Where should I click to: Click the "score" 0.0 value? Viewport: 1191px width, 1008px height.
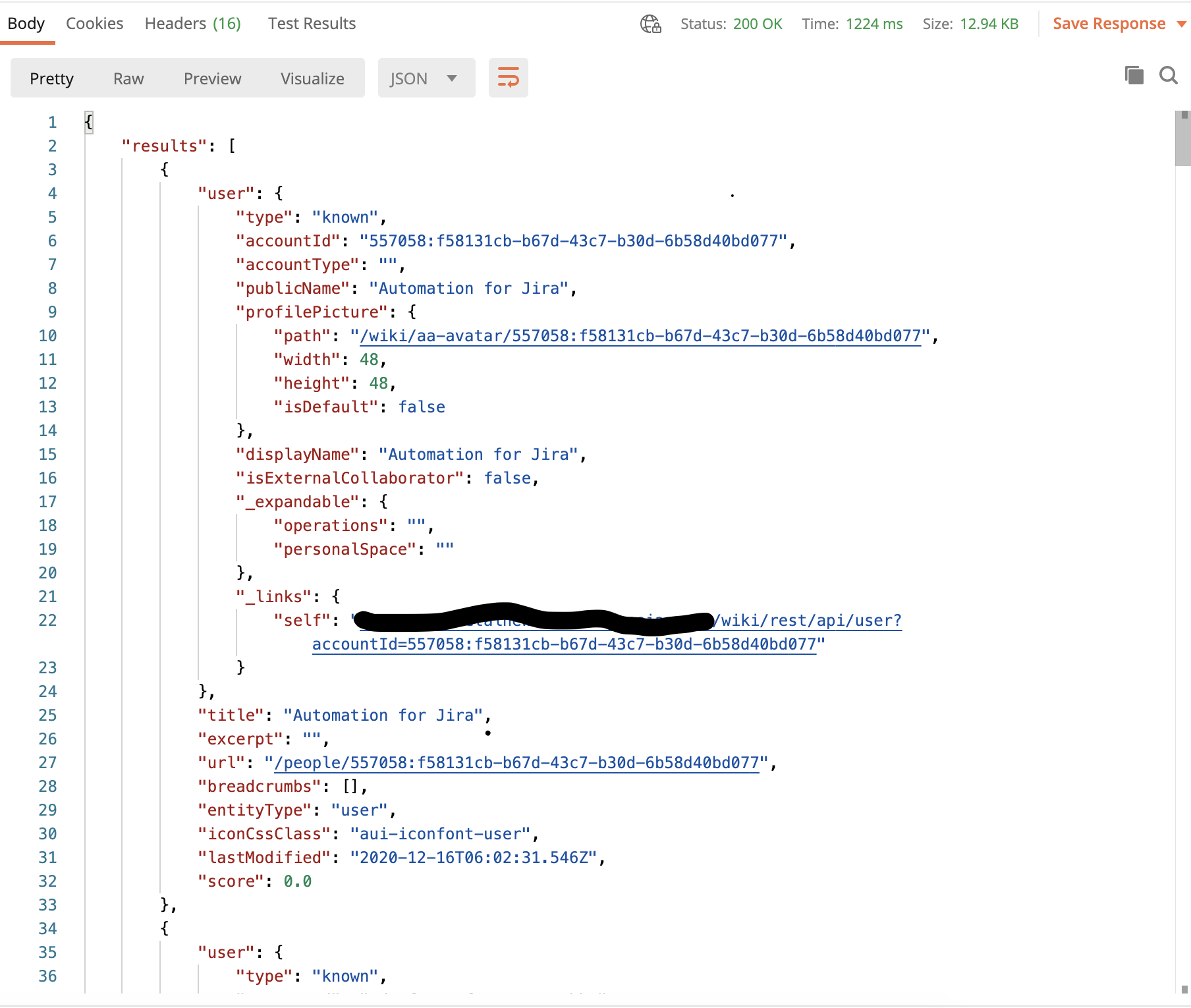pos(298,882)
